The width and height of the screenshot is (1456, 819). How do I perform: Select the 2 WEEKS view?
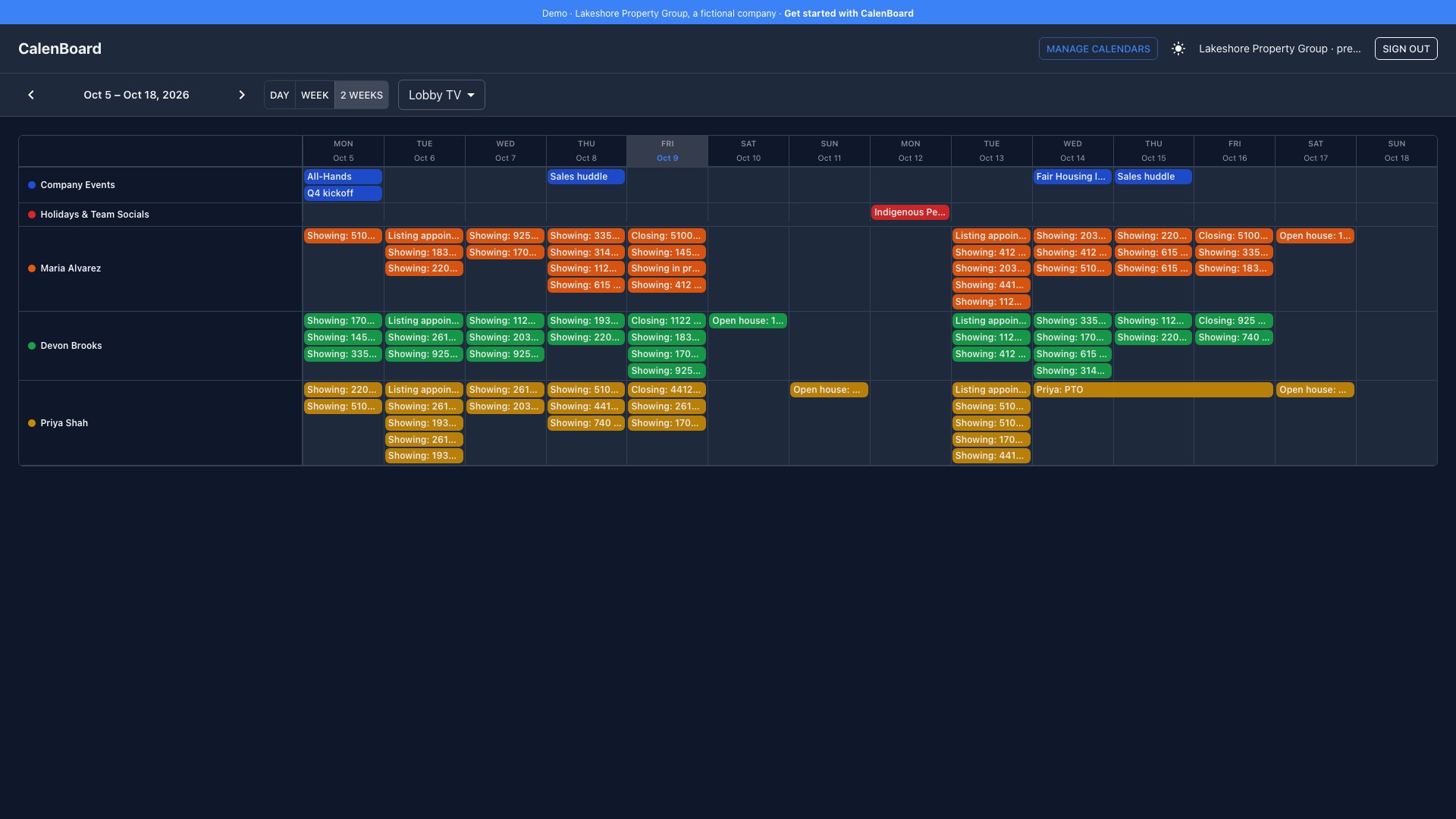click(362, 95)
